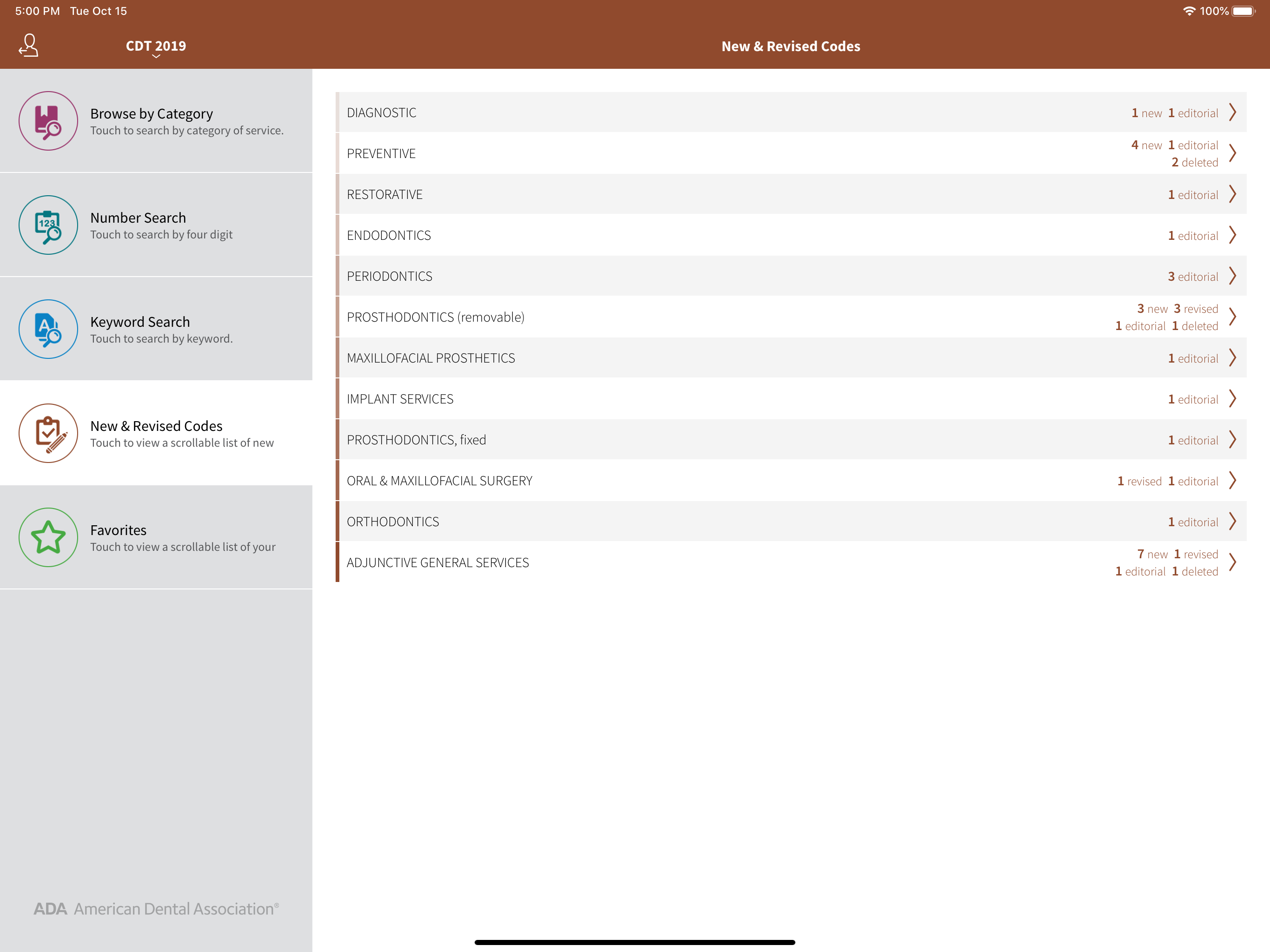Open the PERIODONTICS category

791,276
